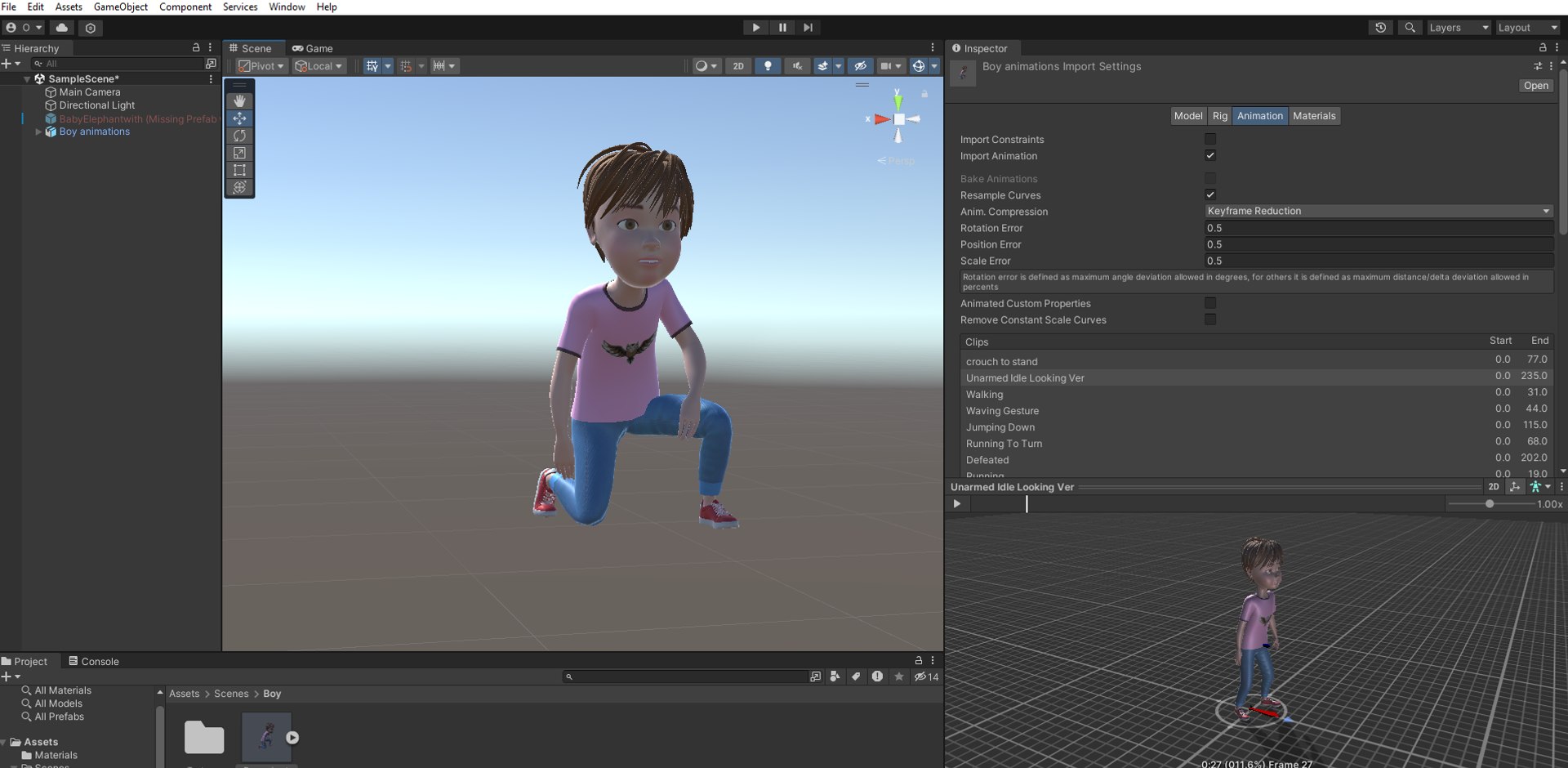This screenshot has width=1568, height=768.
Task: Select the Transform tool
Action: [239, 187]
